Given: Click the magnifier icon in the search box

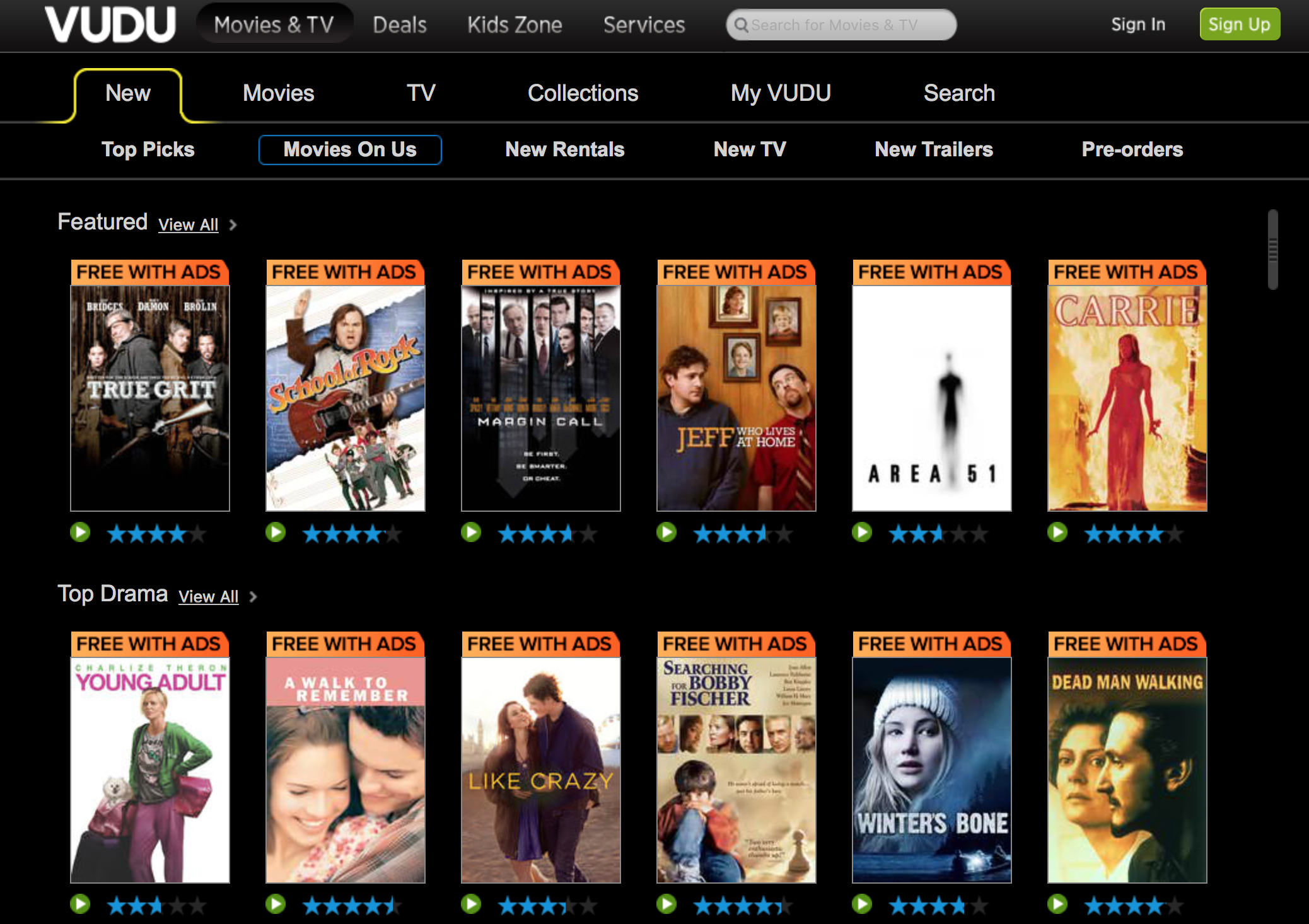Looking at the screenshot, I should [x=741, y=25].
